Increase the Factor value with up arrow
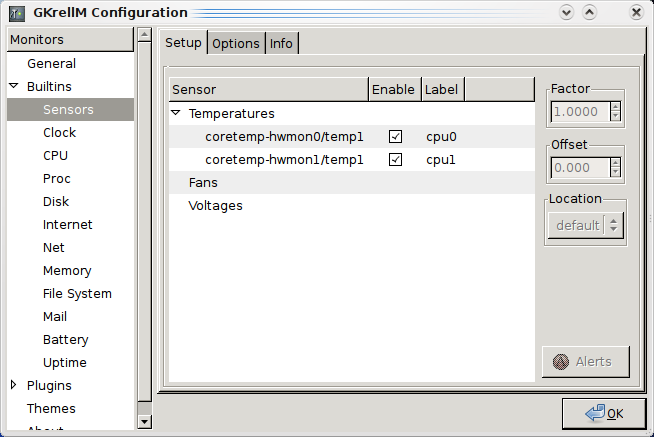Image resolution: width=654 pixels, height=437 pixels. [615, 107]
